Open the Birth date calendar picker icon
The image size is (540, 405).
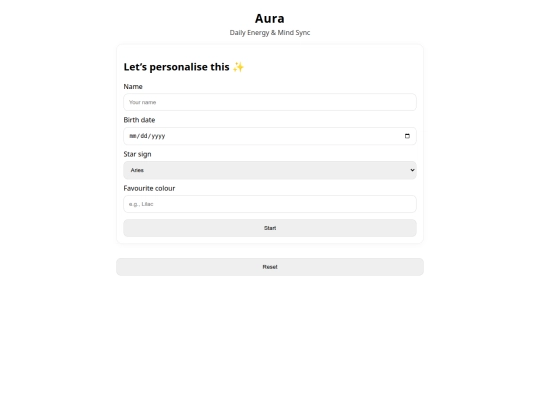tap(407, 136)
